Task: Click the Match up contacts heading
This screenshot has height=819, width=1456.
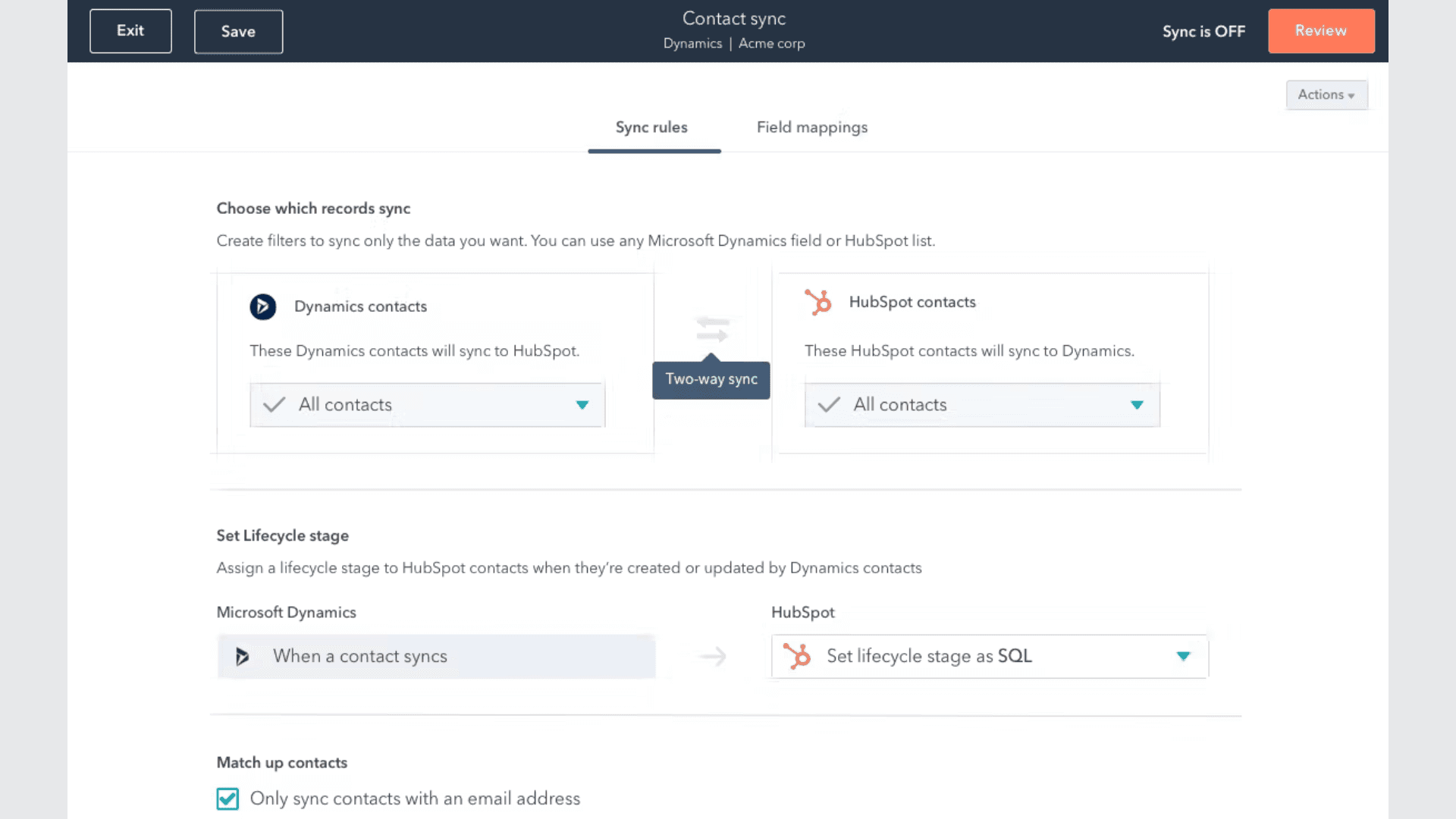Action: coord(282,763)
